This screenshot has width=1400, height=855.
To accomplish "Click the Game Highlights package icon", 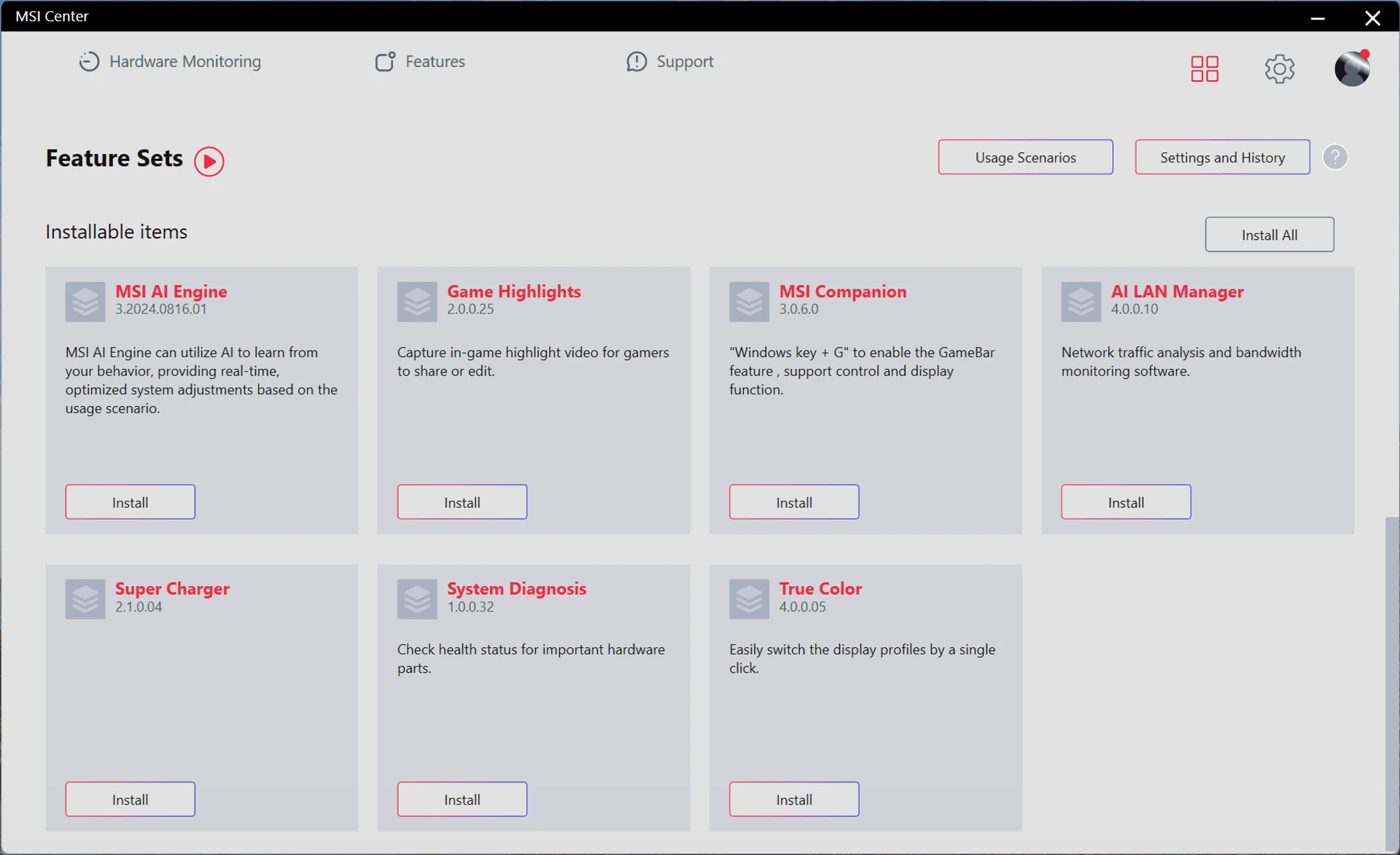I will point(417,301).
